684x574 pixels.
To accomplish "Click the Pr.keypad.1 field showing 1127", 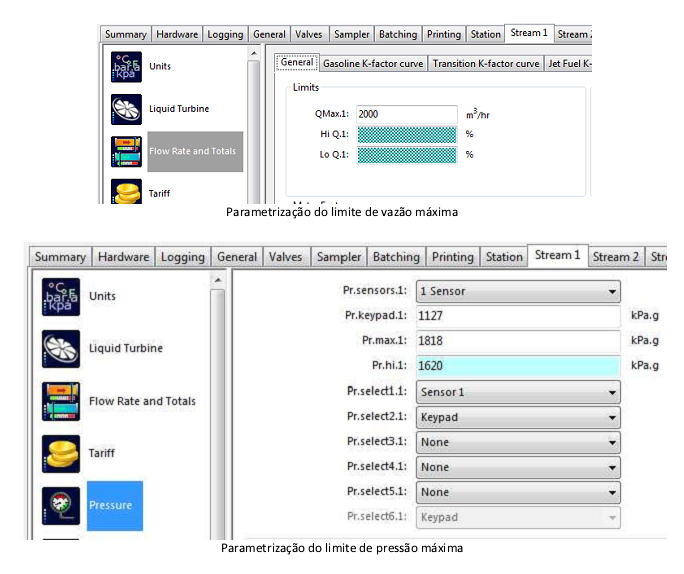I will click(518, 316).
